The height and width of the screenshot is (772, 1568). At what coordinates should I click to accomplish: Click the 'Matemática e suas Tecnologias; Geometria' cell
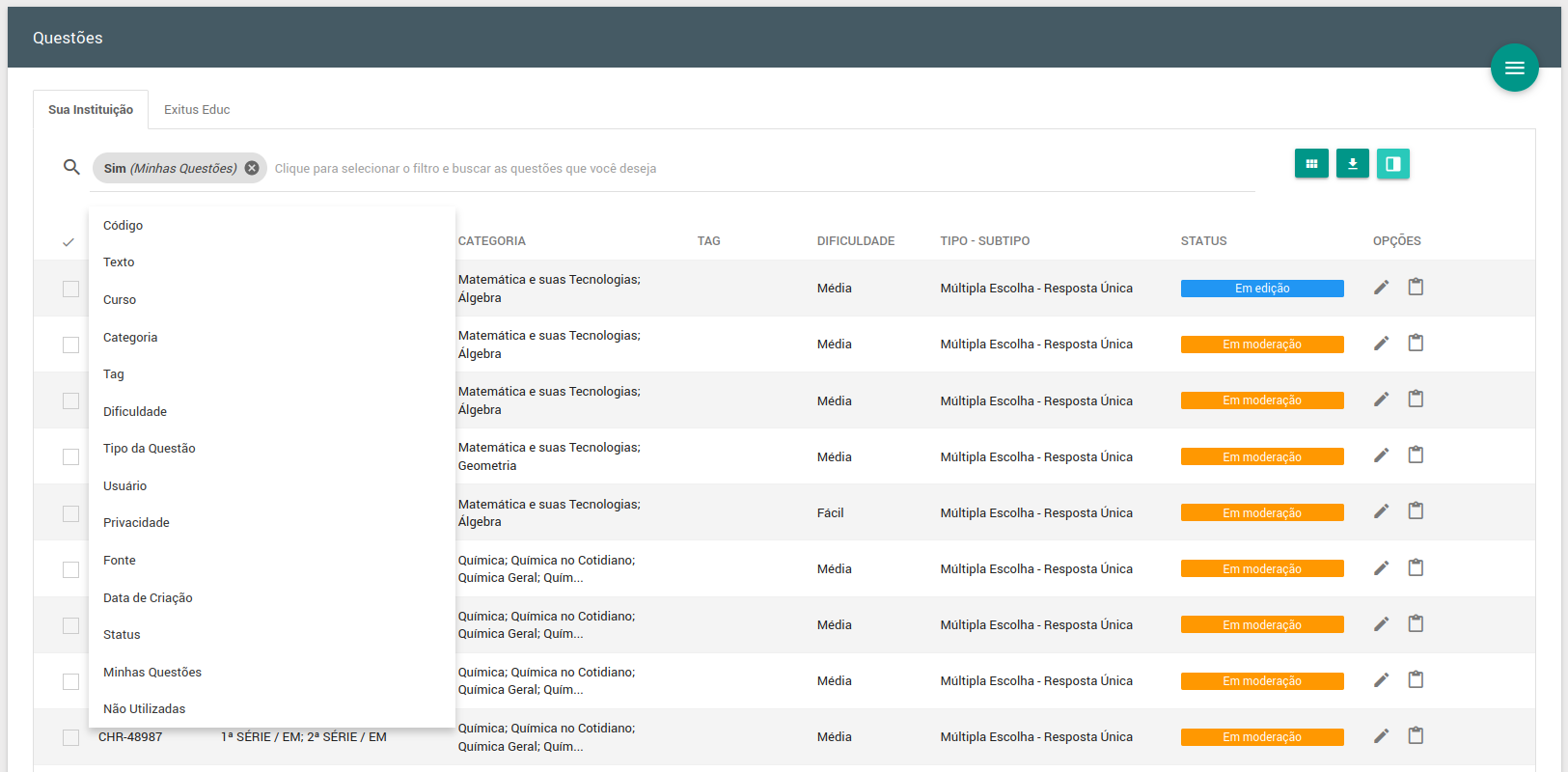[x=549, y=456]
